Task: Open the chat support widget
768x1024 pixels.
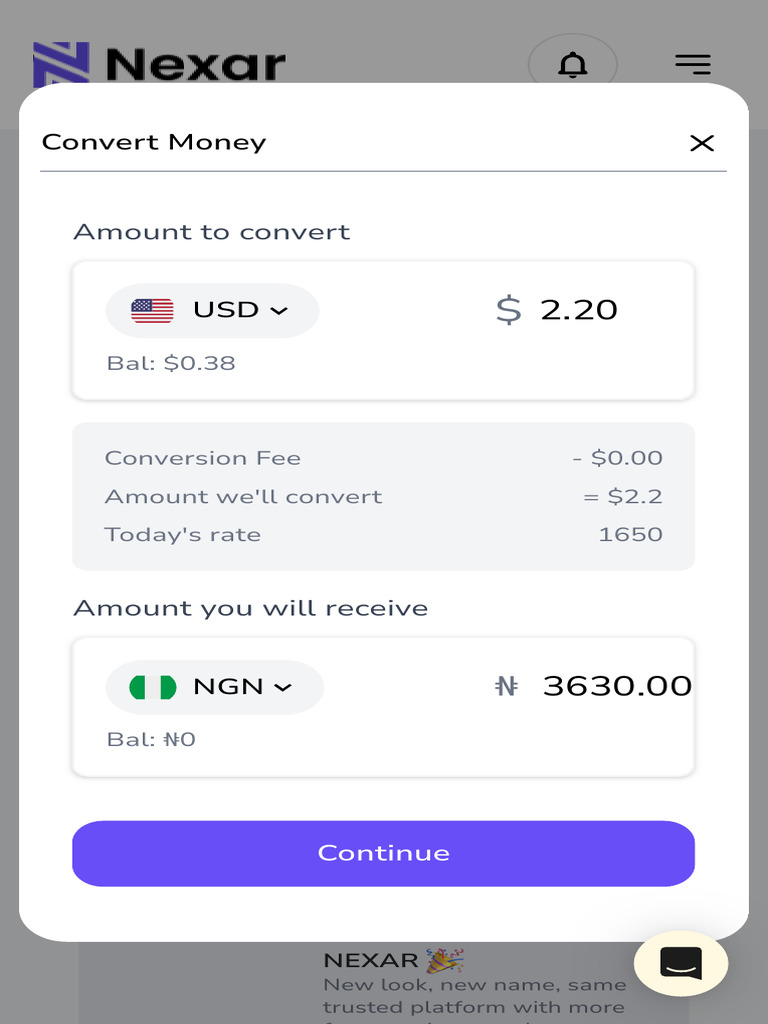Action: (x=681, y=963)
